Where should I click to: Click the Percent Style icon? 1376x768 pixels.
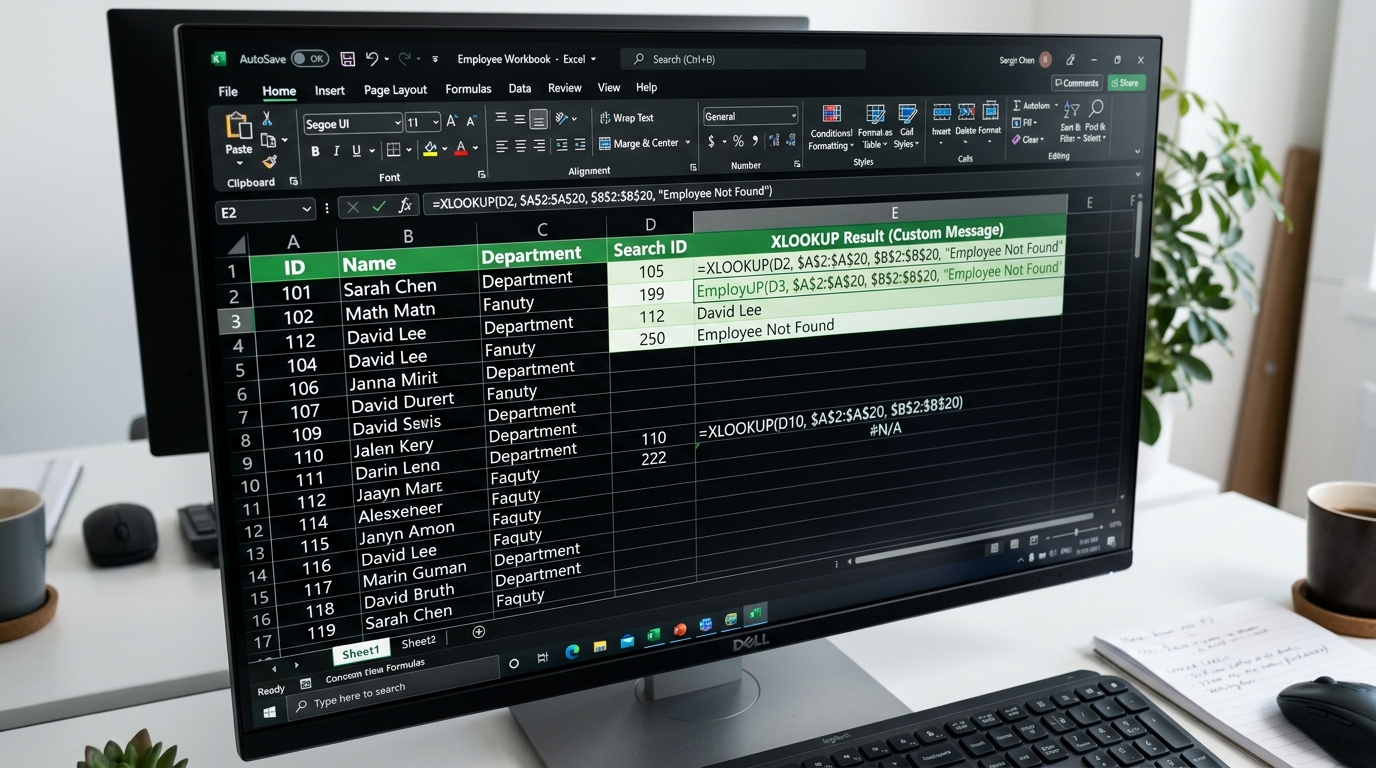pos(738,141)
